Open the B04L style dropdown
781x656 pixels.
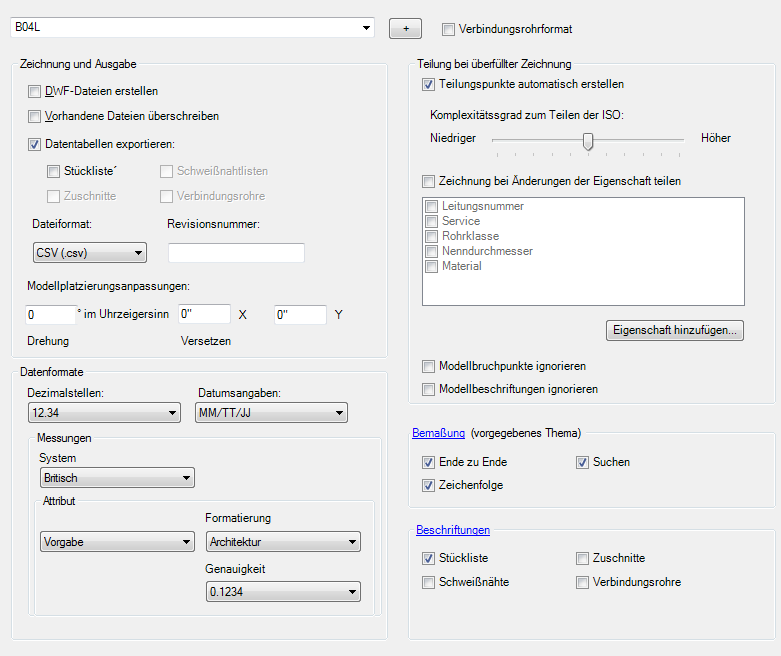[366, 28]
